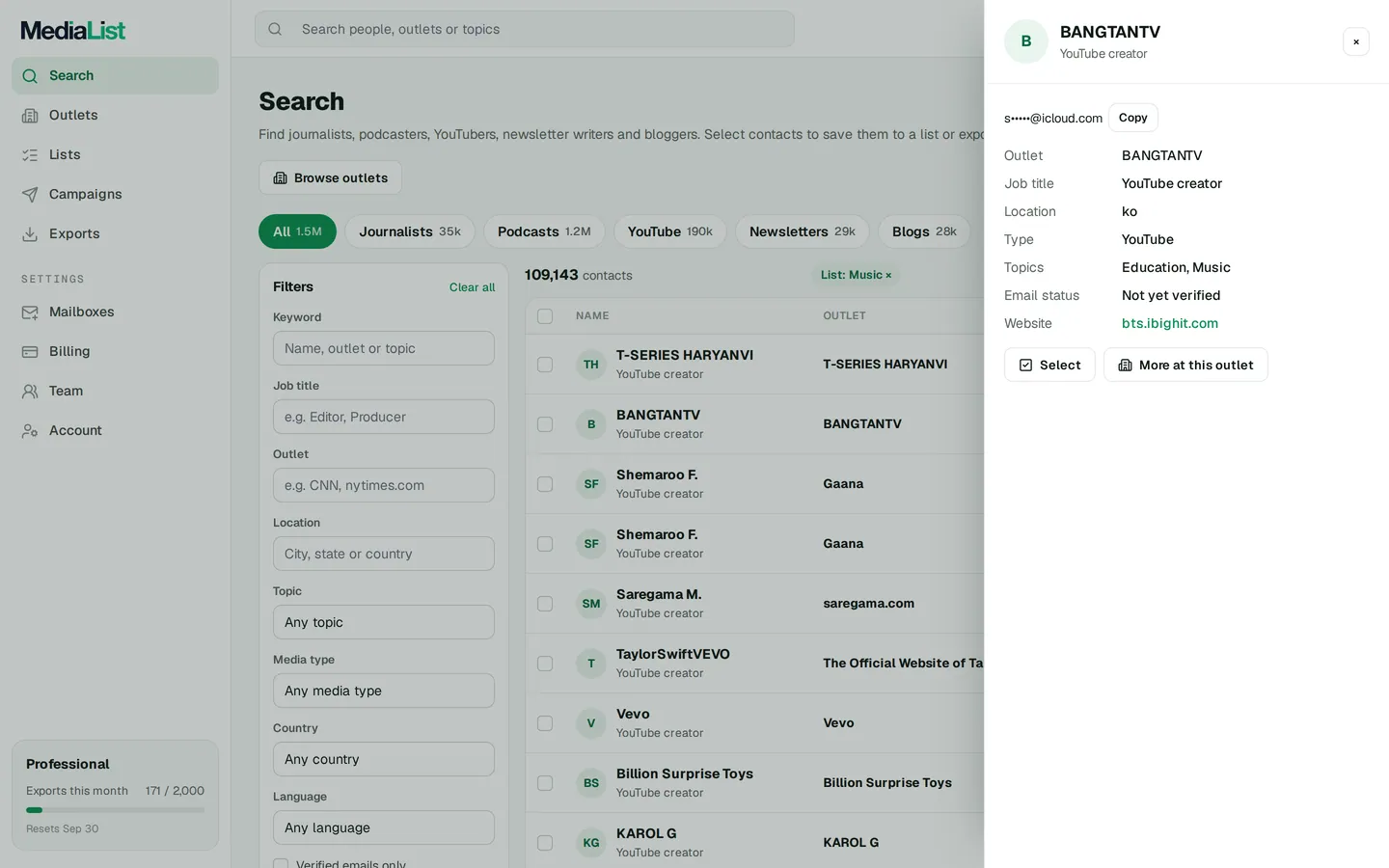The image size is (1389, 868).
Task: Clear all filters
Action: (472, 287)
